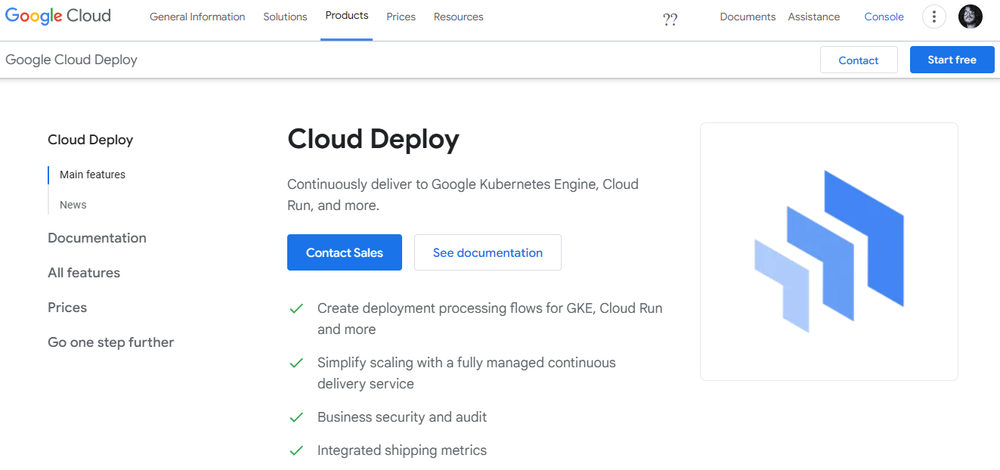Click checkmark beside 'Create deployment processing flows'
The image size is (1000, 470).
pos(296,309)
